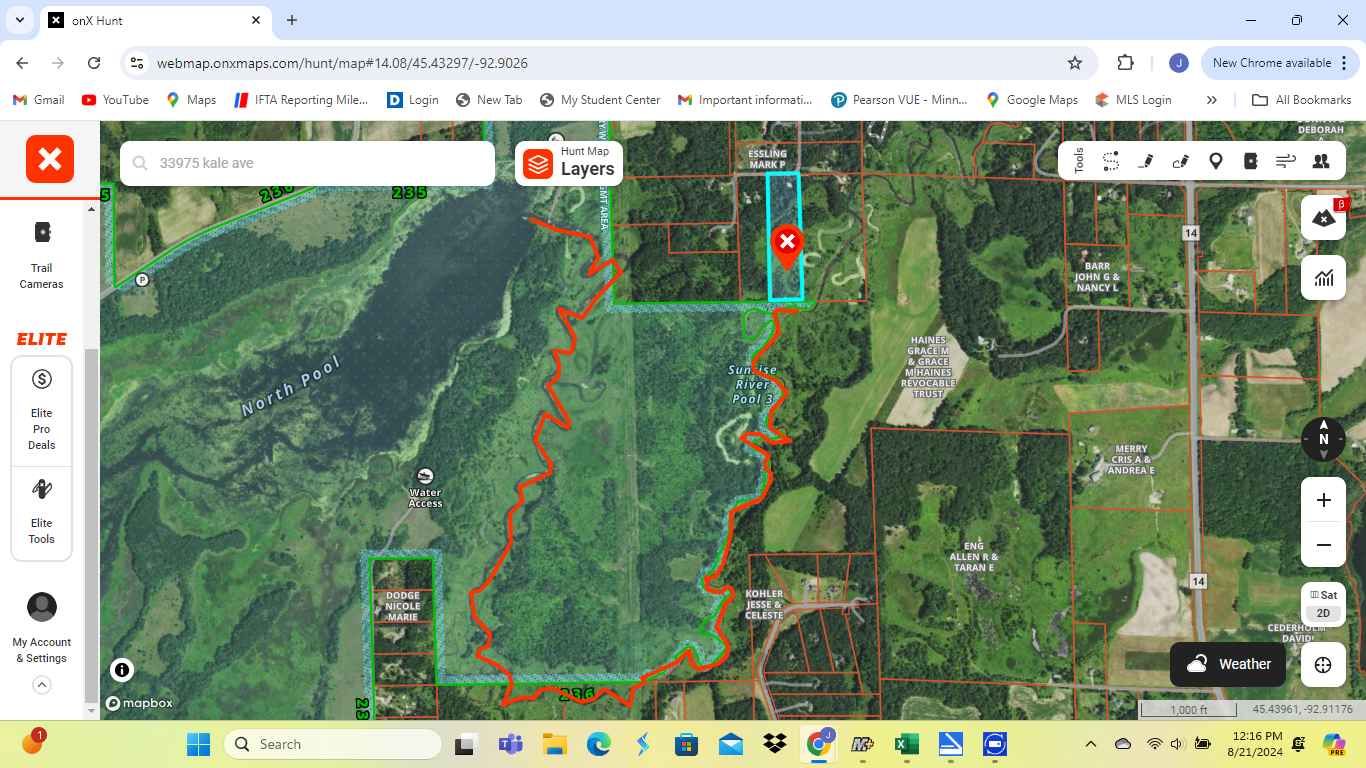Open the Weather panel
The width and height of the screenshot is (1366, 768).
point(1229,664)
